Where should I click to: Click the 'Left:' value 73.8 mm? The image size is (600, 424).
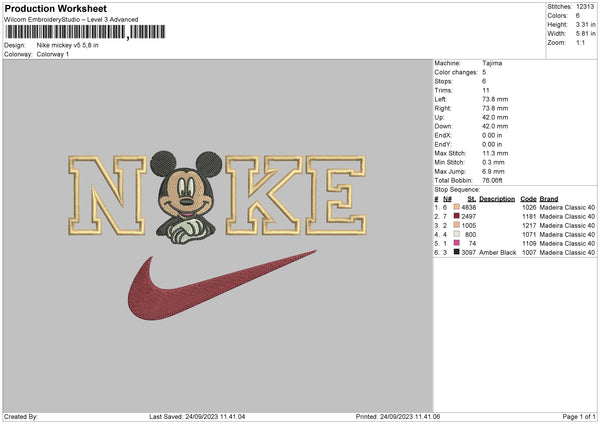[x=495, y=99]
